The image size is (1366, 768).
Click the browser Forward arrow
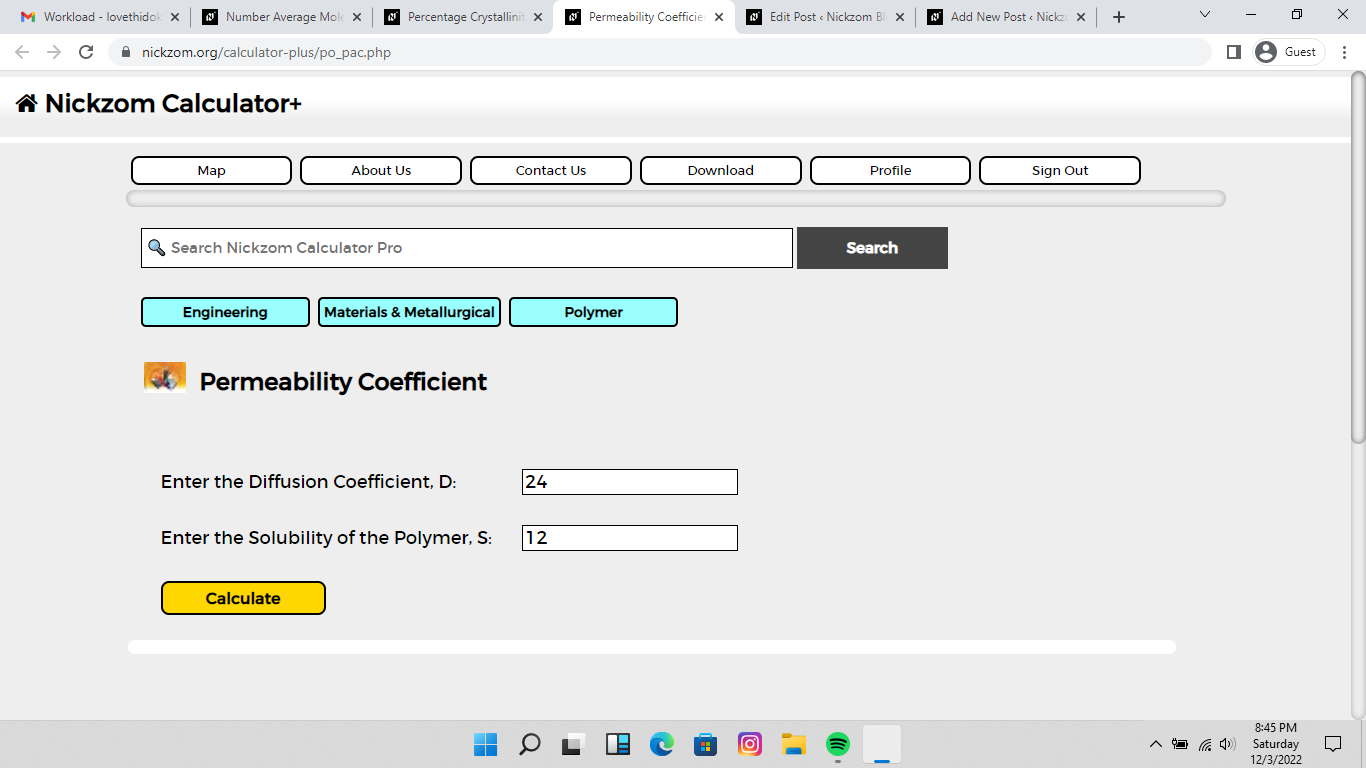click(54, 52)
